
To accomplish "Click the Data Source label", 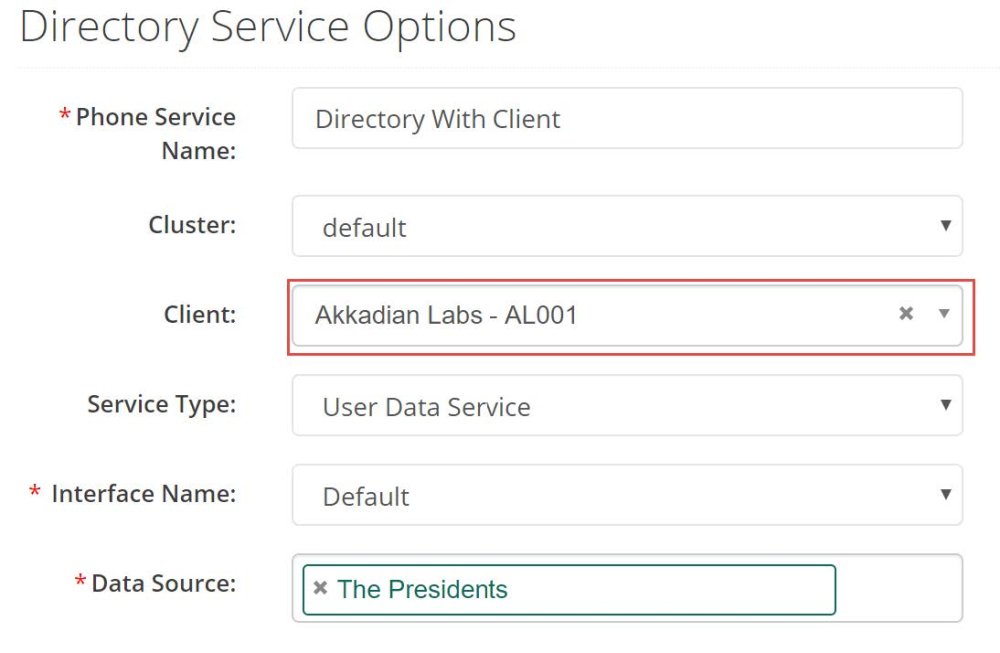I will tap(163, 583).
